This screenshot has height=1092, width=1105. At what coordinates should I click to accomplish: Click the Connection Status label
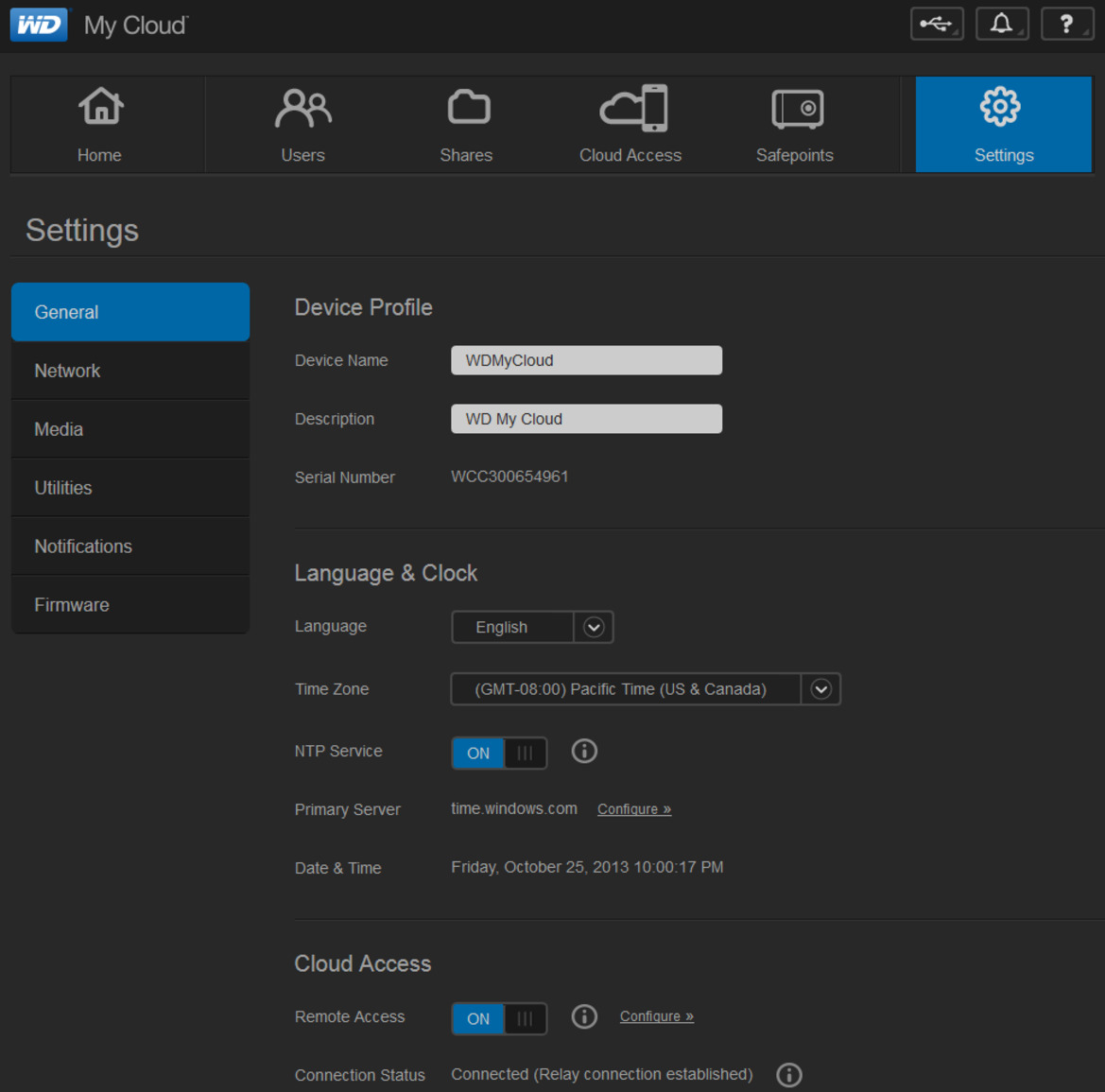pos(359,1075)
